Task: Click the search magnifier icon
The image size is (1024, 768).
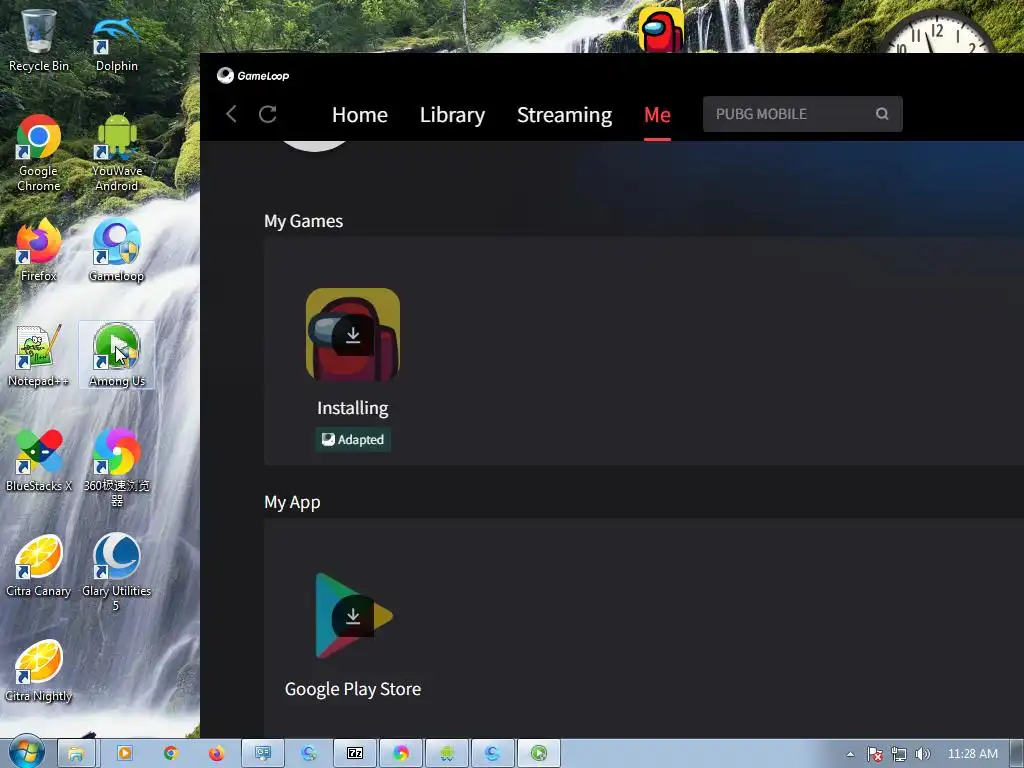Action: point(882,114)
